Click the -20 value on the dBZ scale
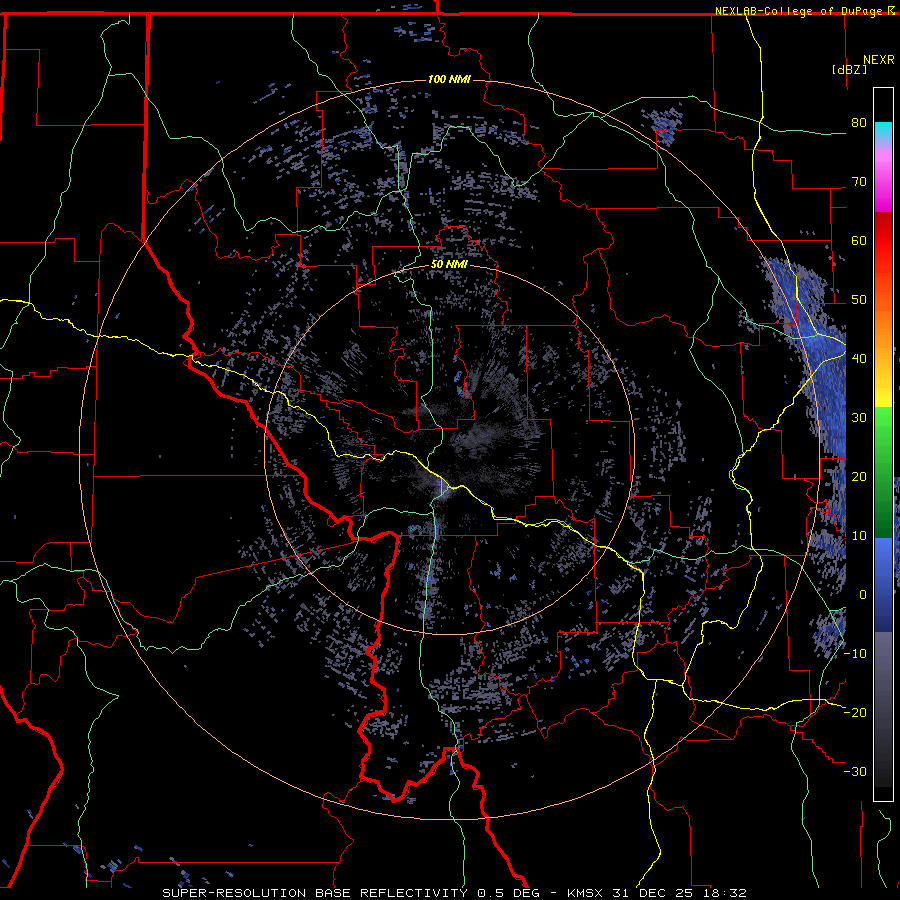The width and height of the screenshot is (900, 900). pos(855,712)
